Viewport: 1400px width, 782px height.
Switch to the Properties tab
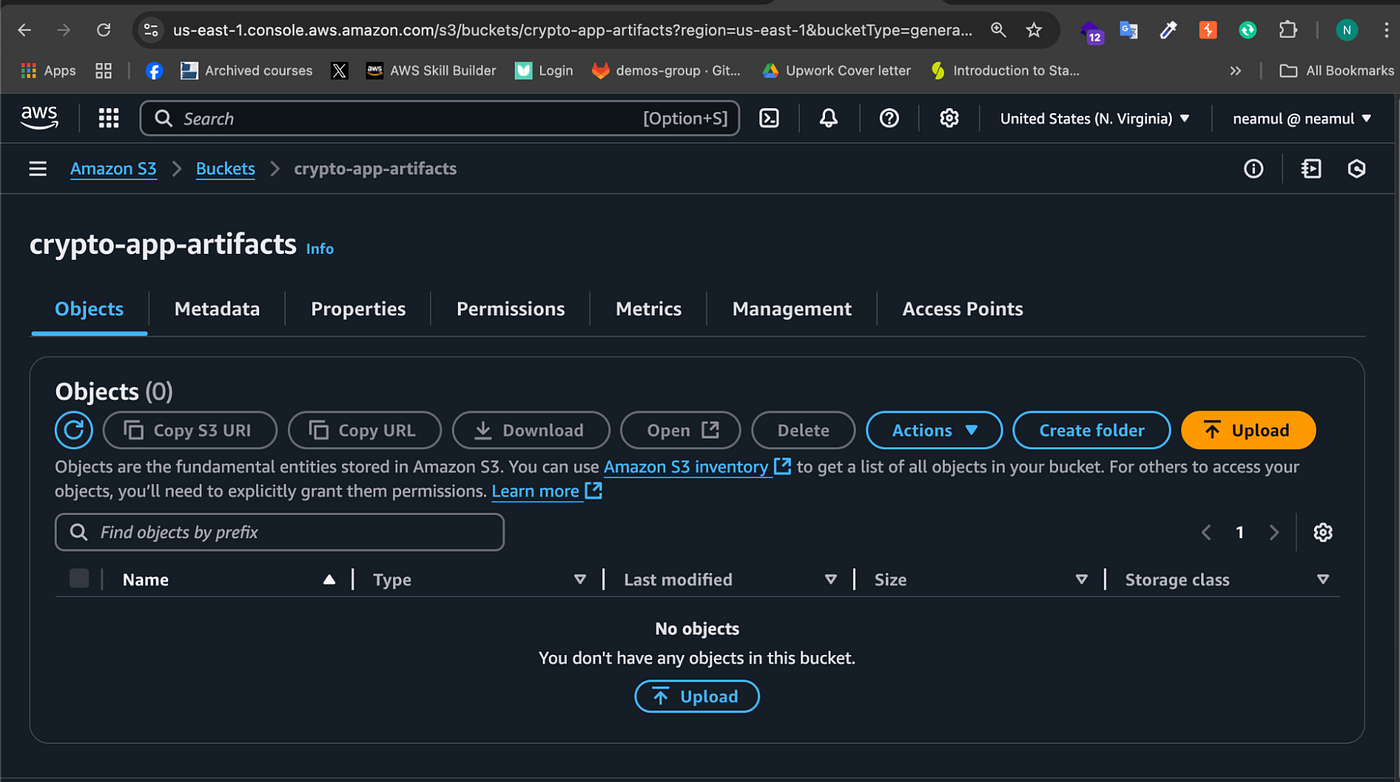pos(358,309)
